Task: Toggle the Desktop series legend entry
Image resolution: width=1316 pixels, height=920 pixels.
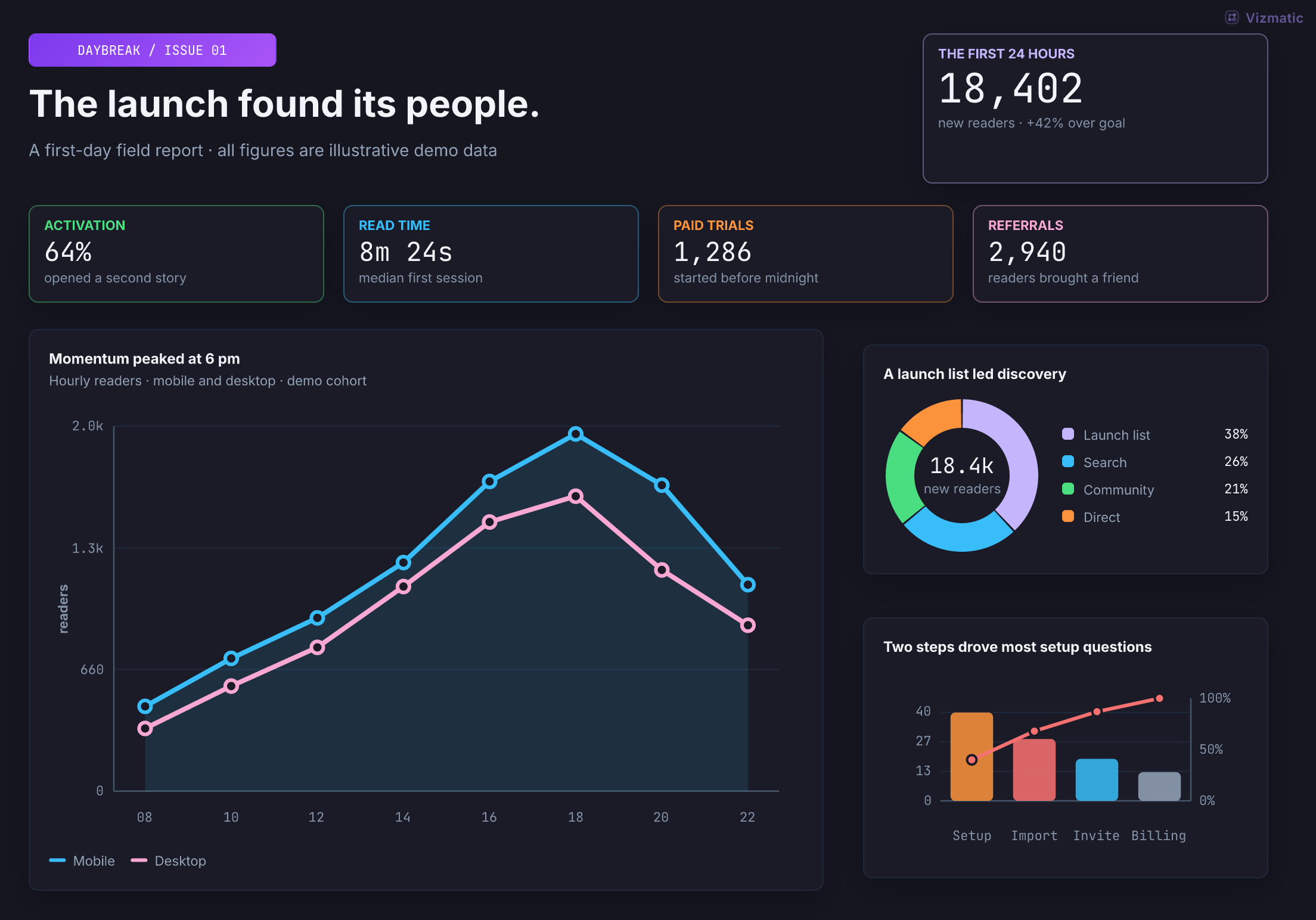Action: (169, 860)
